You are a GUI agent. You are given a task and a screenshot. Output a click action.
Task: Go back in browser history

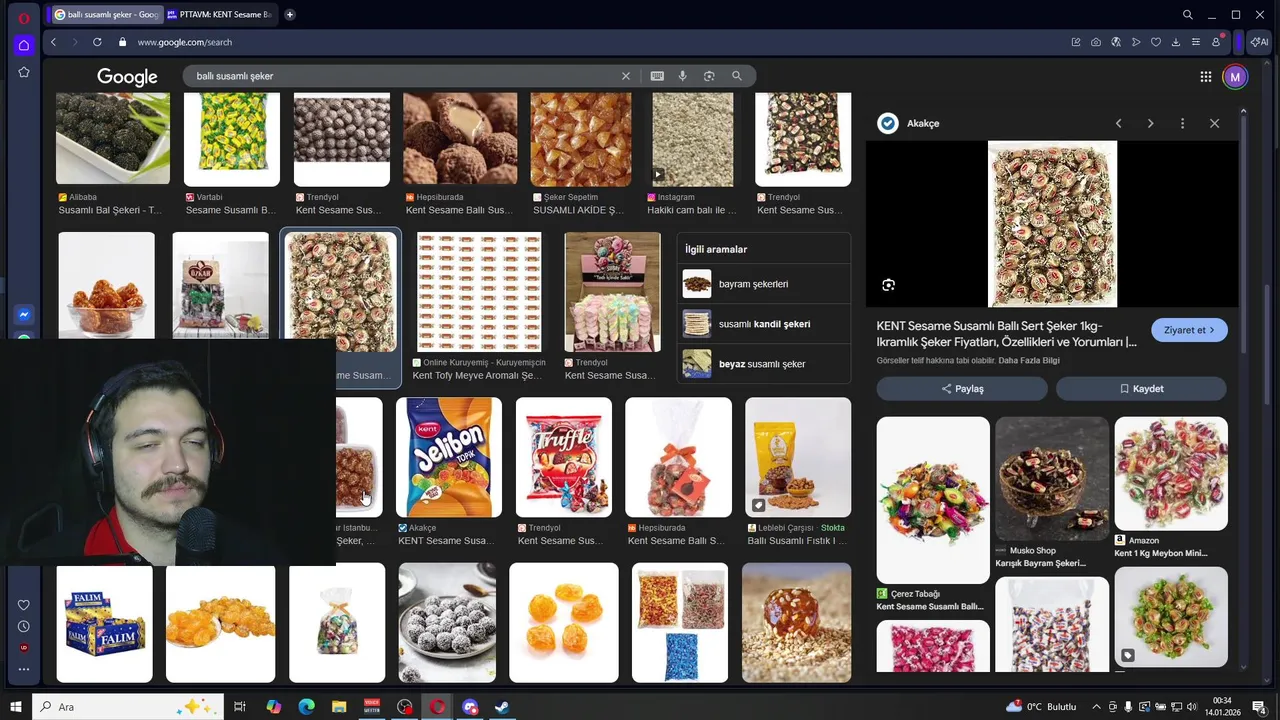(x=53, y=42)
